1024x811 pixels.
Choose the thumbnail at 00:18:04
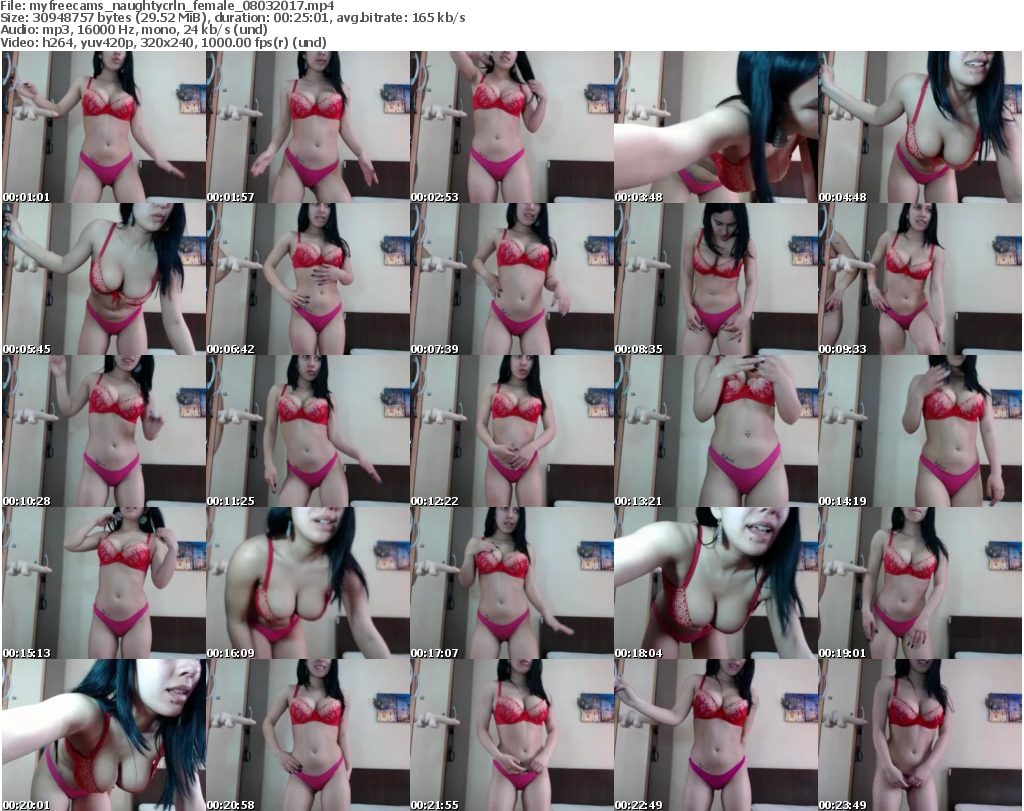coord(716,583)
